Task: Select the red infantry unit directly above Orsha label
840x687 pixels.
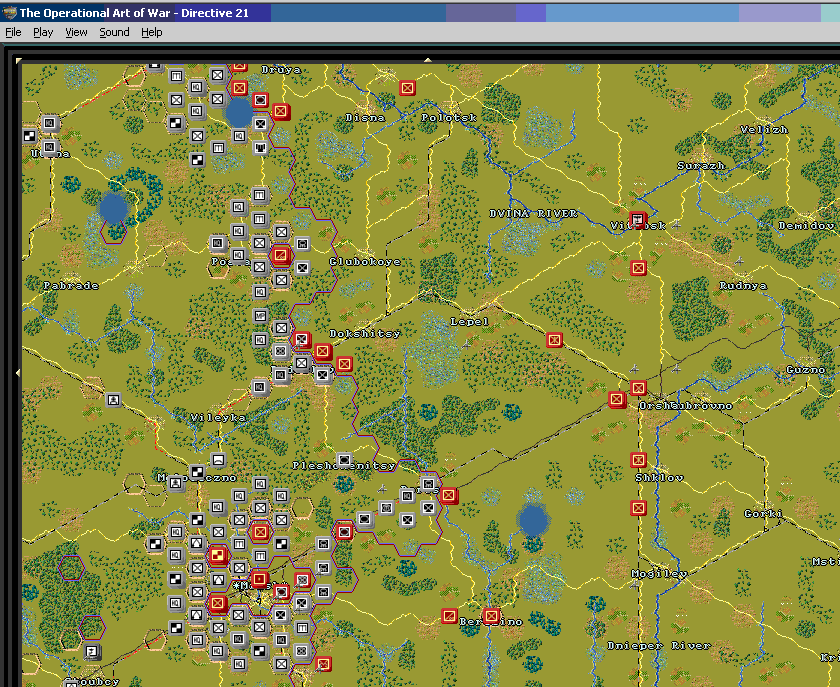Action: coord(638,387)
